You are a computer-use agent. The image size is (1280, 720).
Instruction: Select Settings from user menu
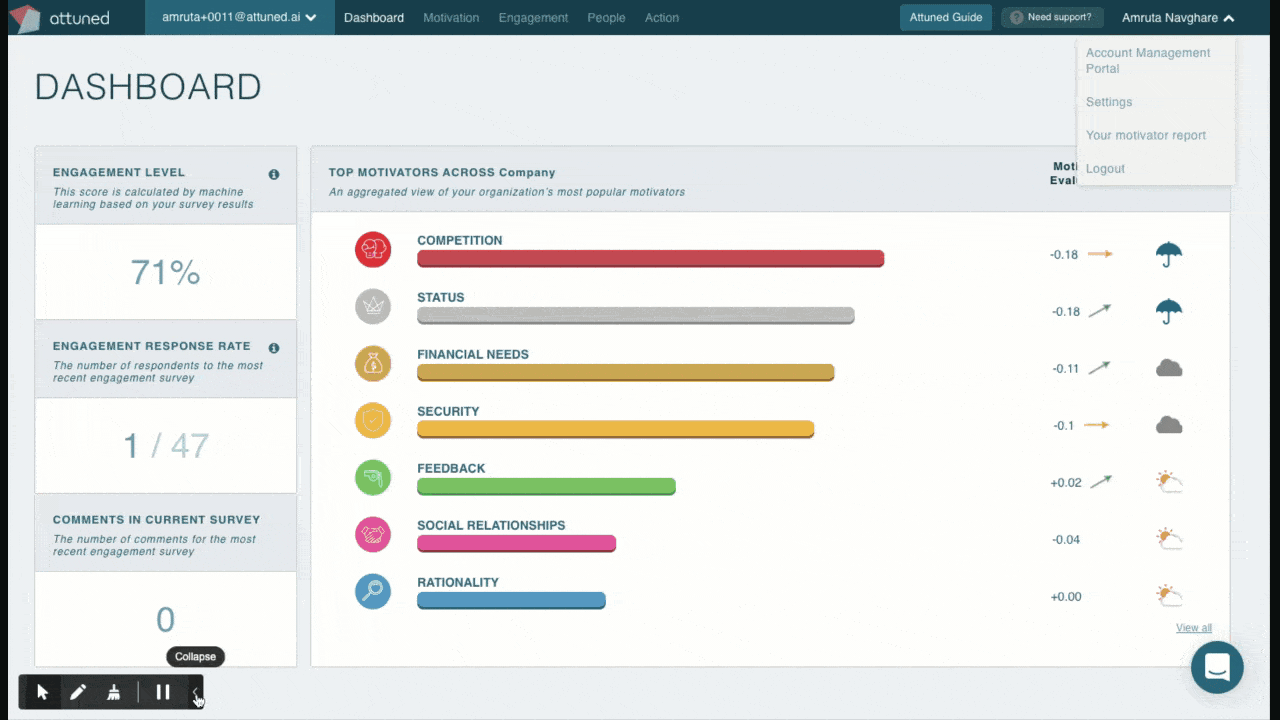[x=1109, y=102]
